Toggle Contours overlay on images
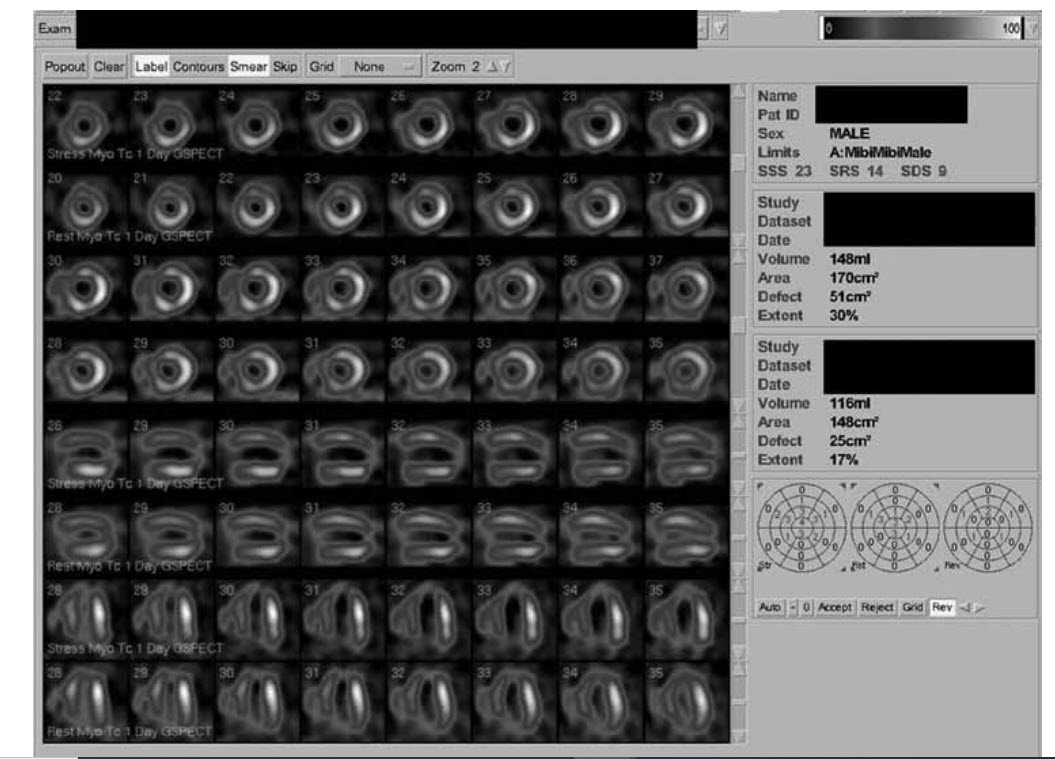Viewport: 1055px width, 759px height. click(x=199, y=67)
